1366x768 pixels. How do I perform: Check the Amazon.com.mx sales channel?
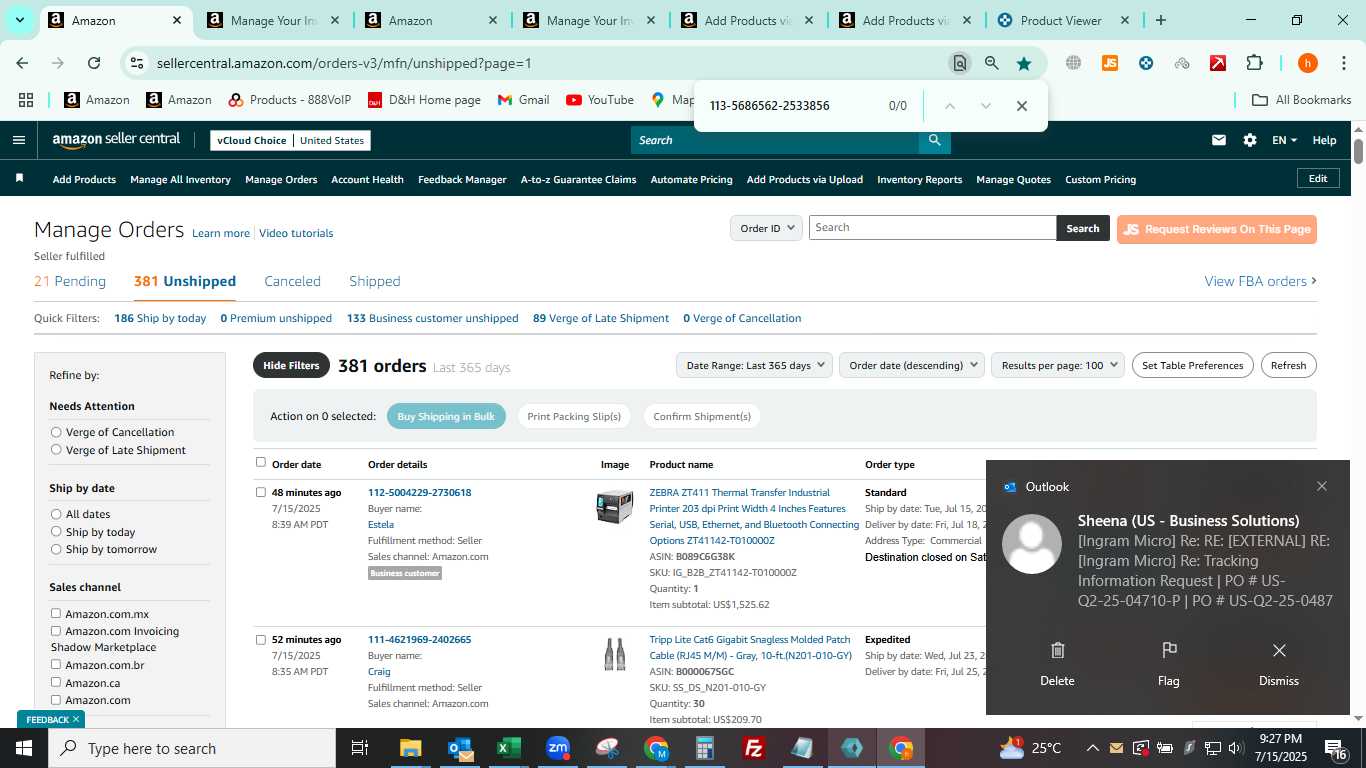click(x=56, y=613)
